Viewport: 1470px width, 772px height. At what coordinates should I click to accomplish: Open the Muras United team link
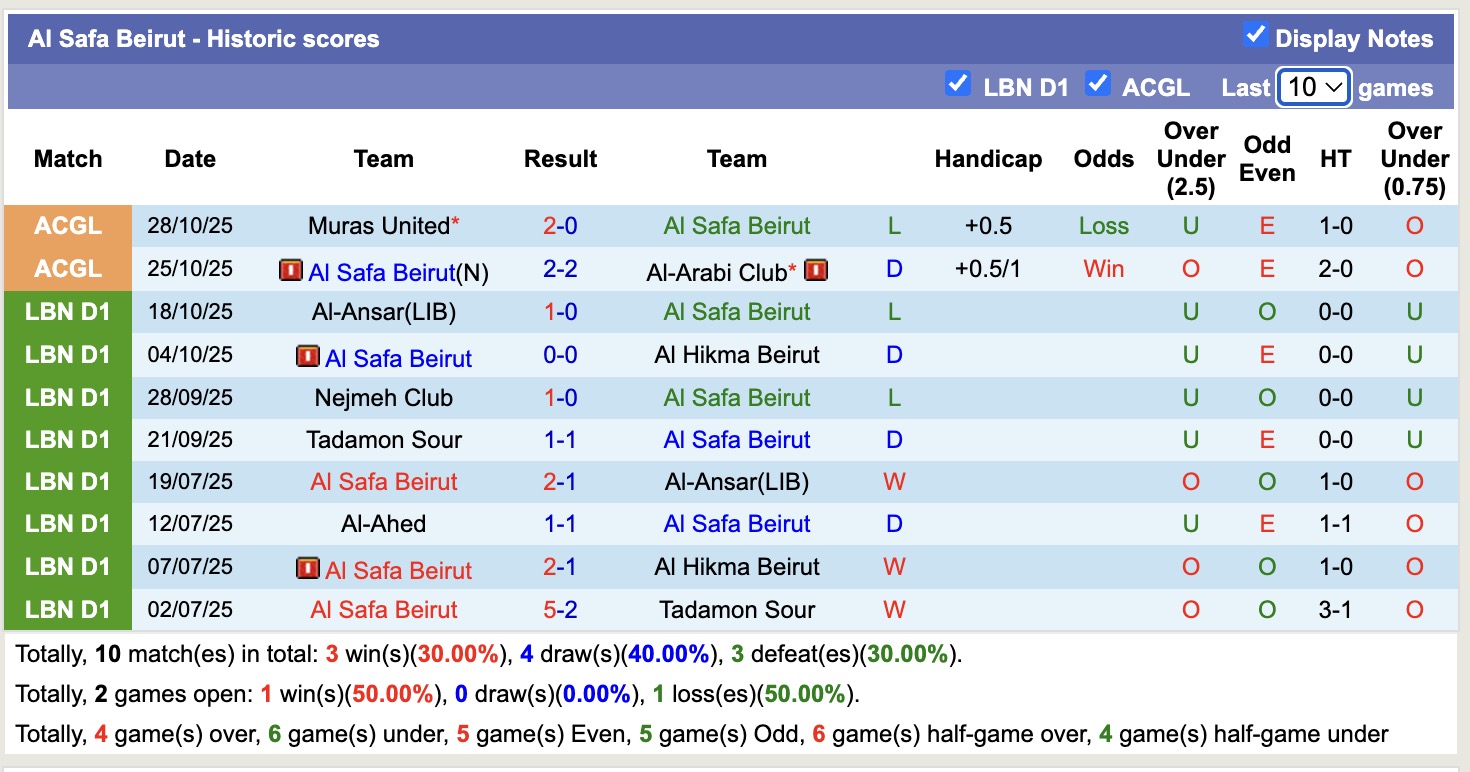pyautogui.click(x=376, y=226)
